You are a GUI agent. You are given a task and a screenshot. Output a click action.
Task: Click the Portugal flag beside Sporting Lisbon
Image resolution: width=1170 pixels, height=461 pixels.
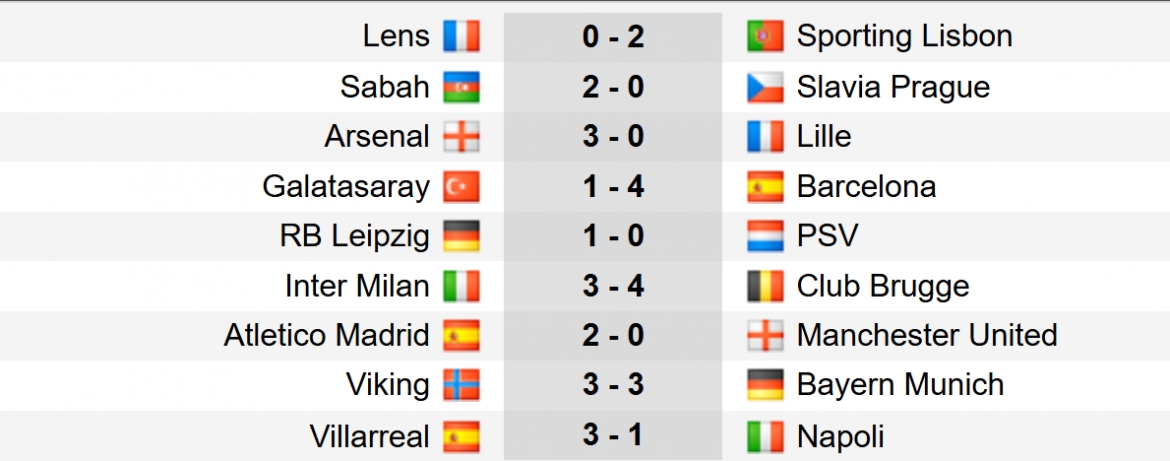click(x=766, y=37)
